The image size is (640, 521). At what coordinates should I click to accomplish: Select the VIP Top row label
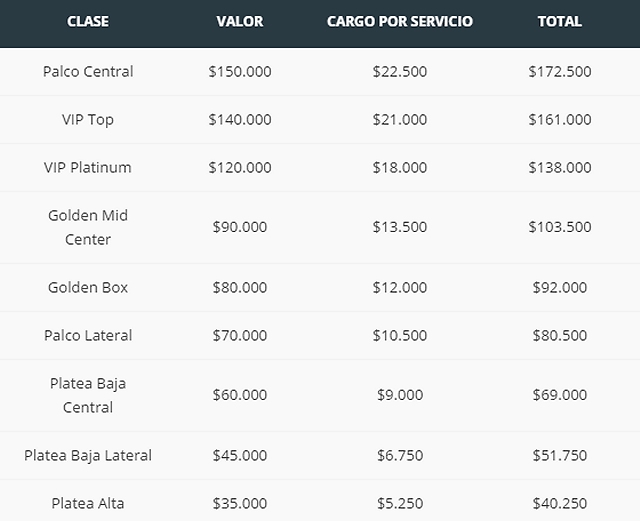(88, 119)
